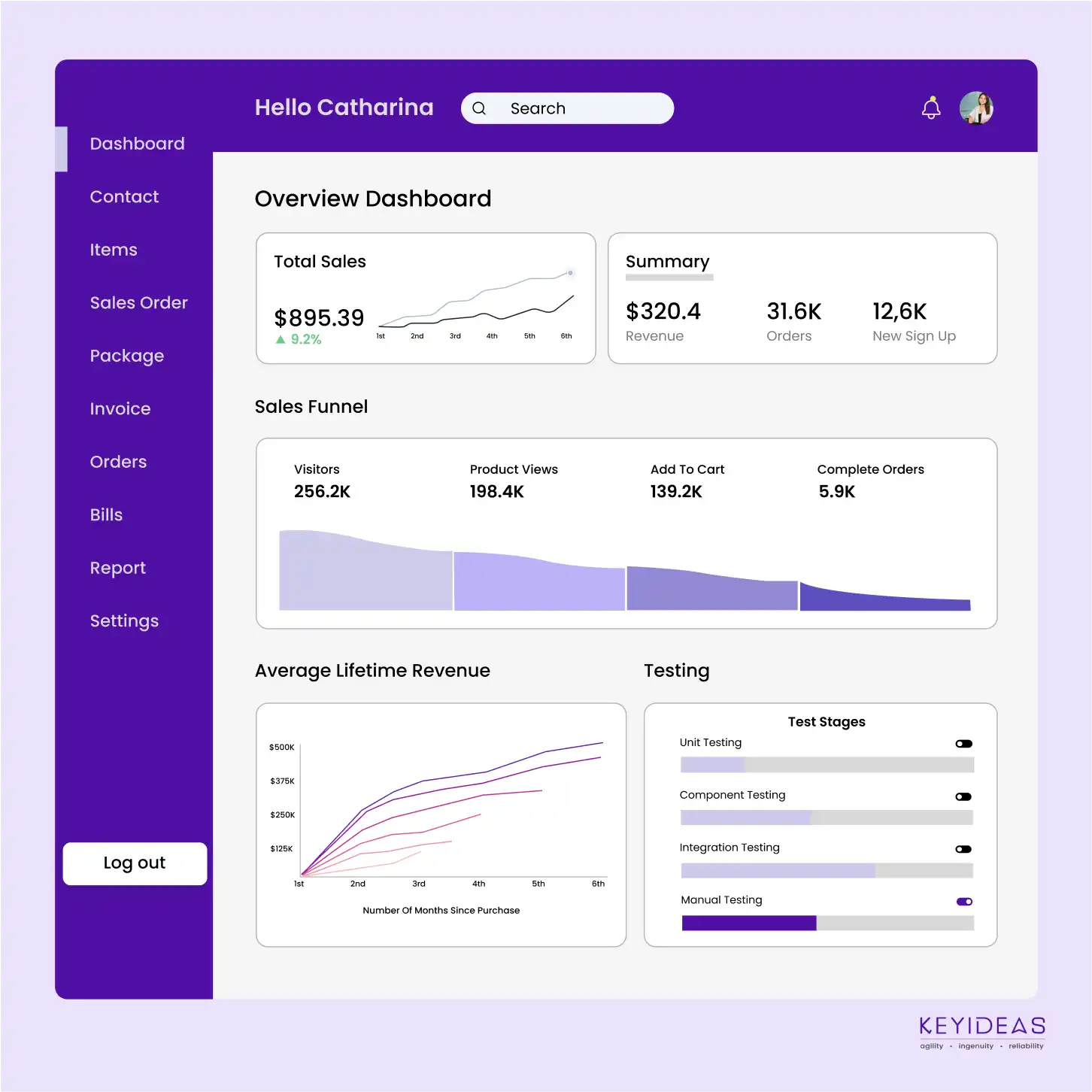
Task: Select Settings from the sidebar
Action: tap(124, 621)
